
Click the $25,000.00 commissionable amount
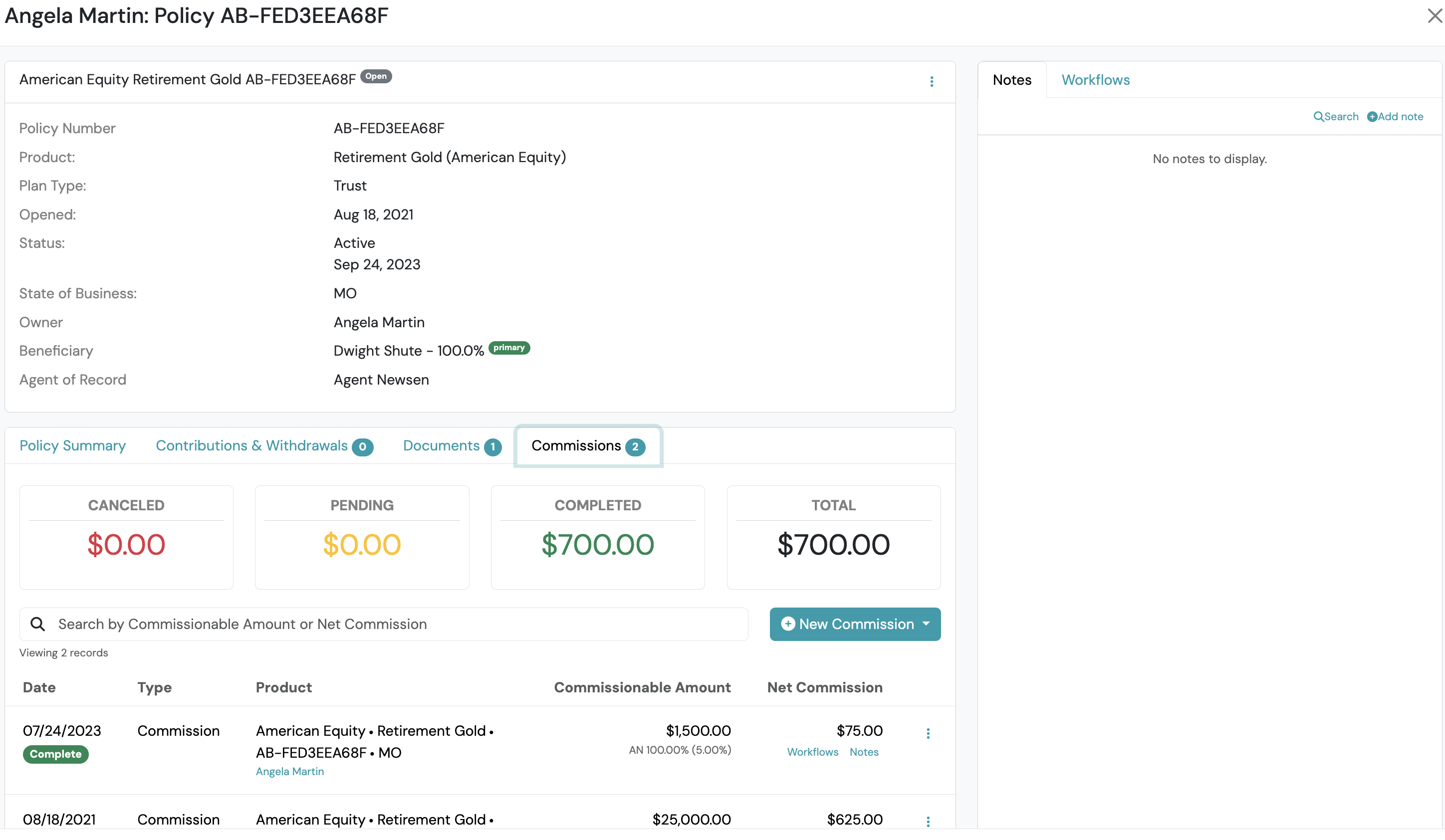pos(691,820)
